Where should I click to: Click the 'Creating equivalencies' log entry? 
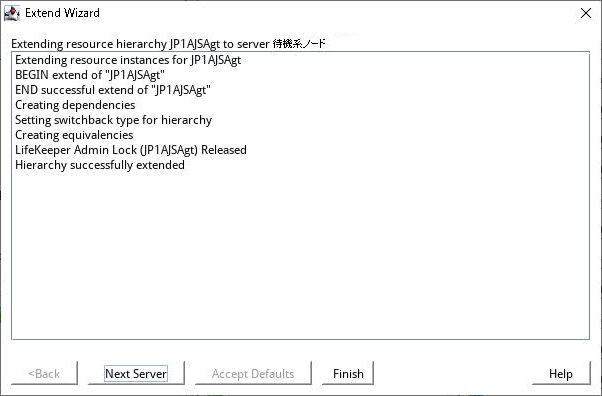74,135
